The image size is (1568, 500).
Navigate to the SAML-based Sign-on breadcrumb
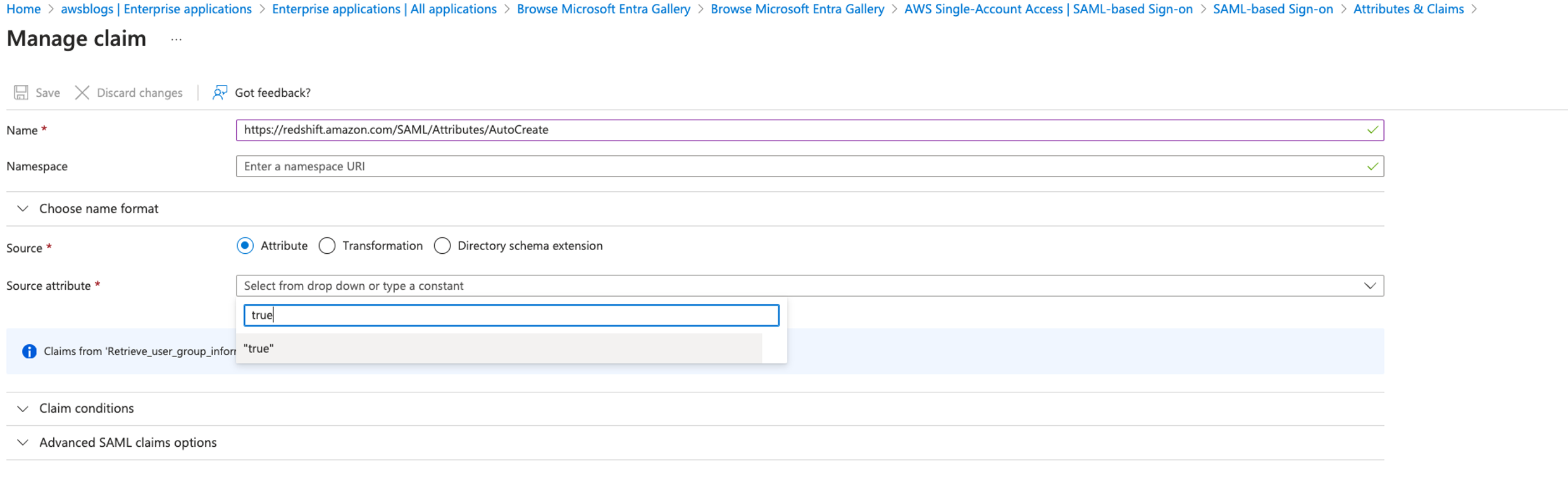coord(1272,9)
